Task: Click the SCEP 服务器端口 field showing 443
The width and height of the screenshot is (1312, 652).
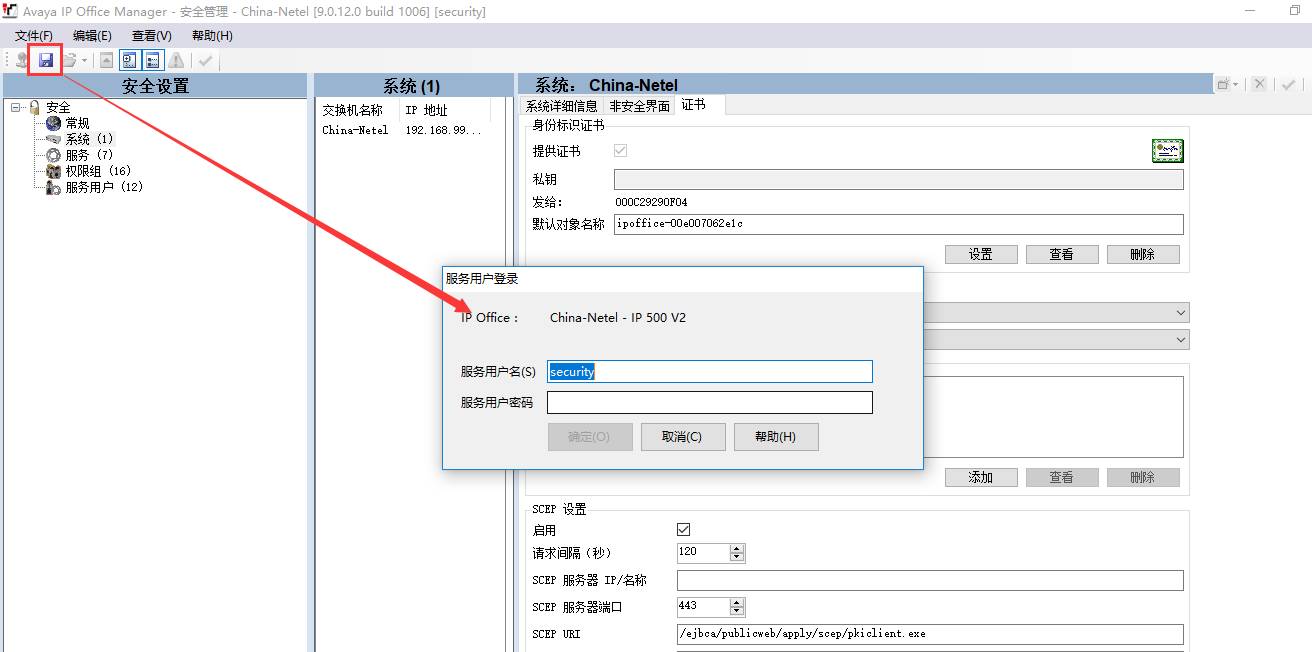Action: [703, 607]
